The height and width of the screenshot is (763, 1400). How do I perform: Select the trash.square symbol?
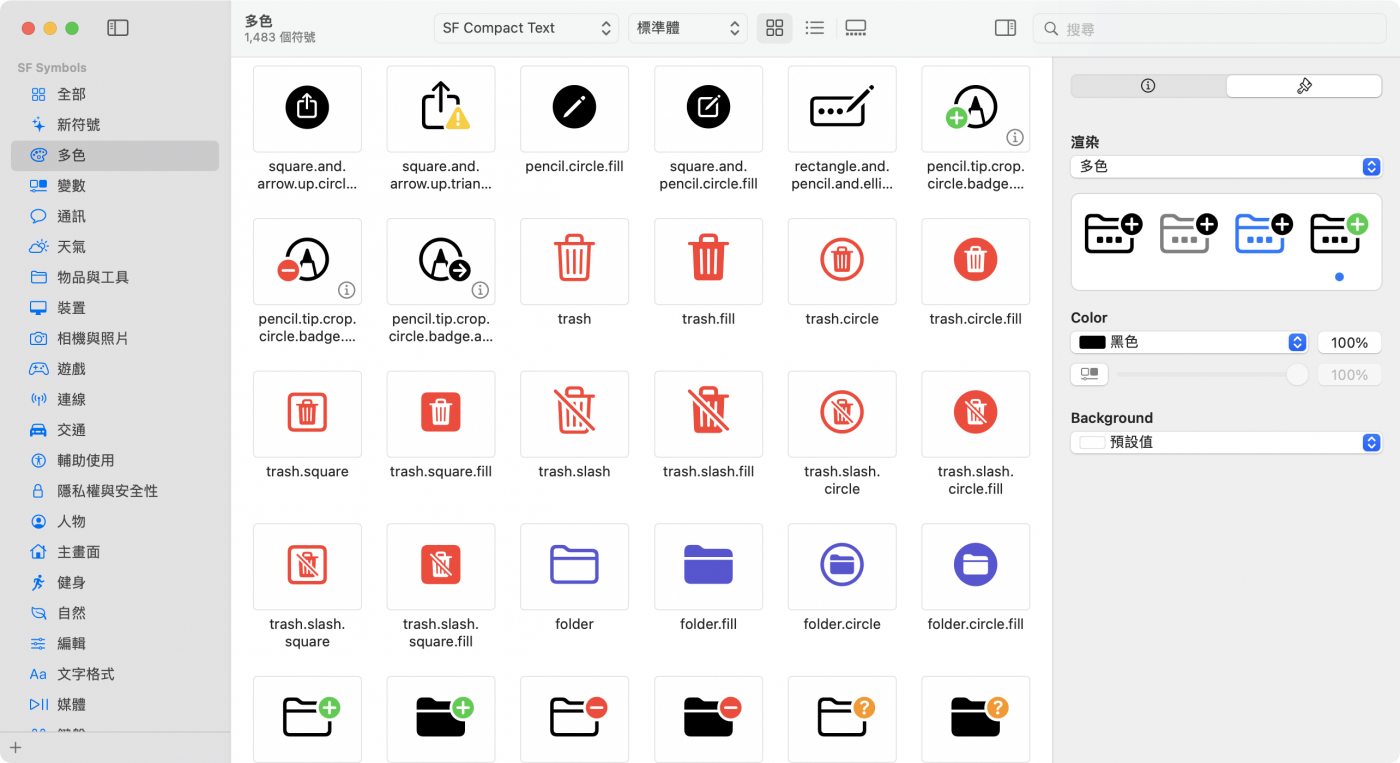[x=307, y=414]
